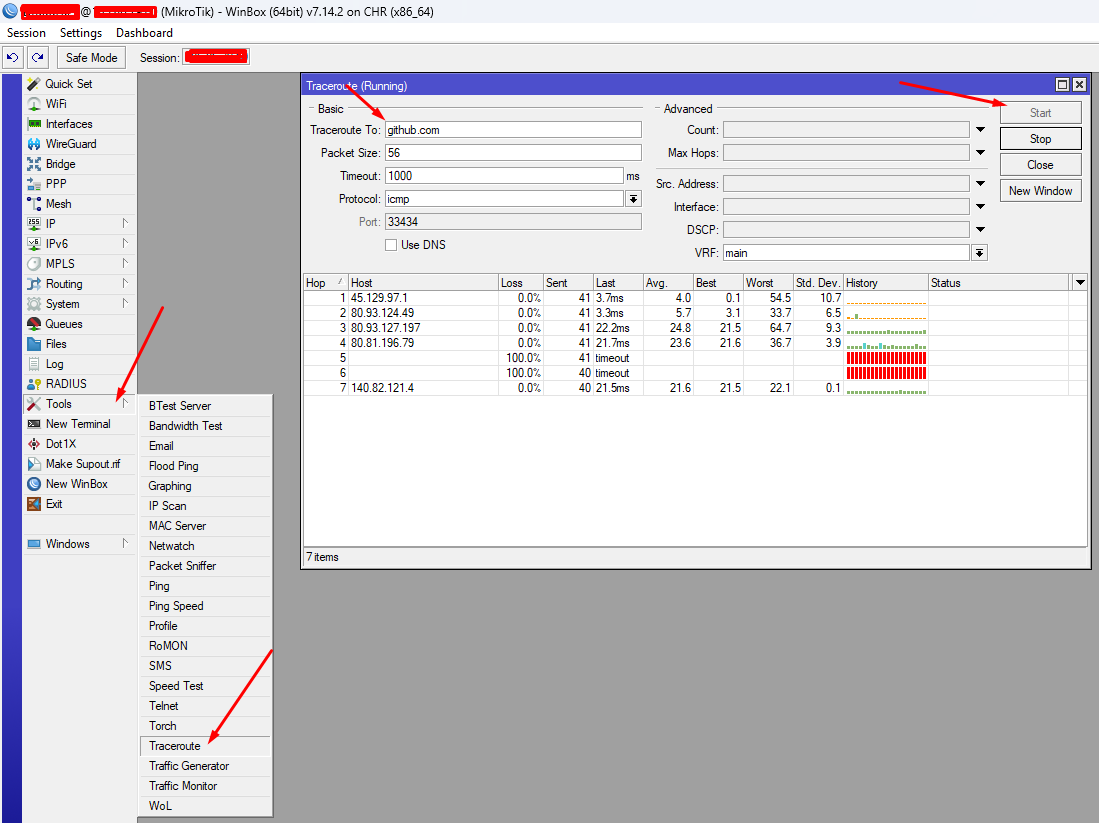Image resolution: width=1099 pixels, height=823 pixels.
Task: Open Mesh icon in sidebar
Action: tap(34, 204)
